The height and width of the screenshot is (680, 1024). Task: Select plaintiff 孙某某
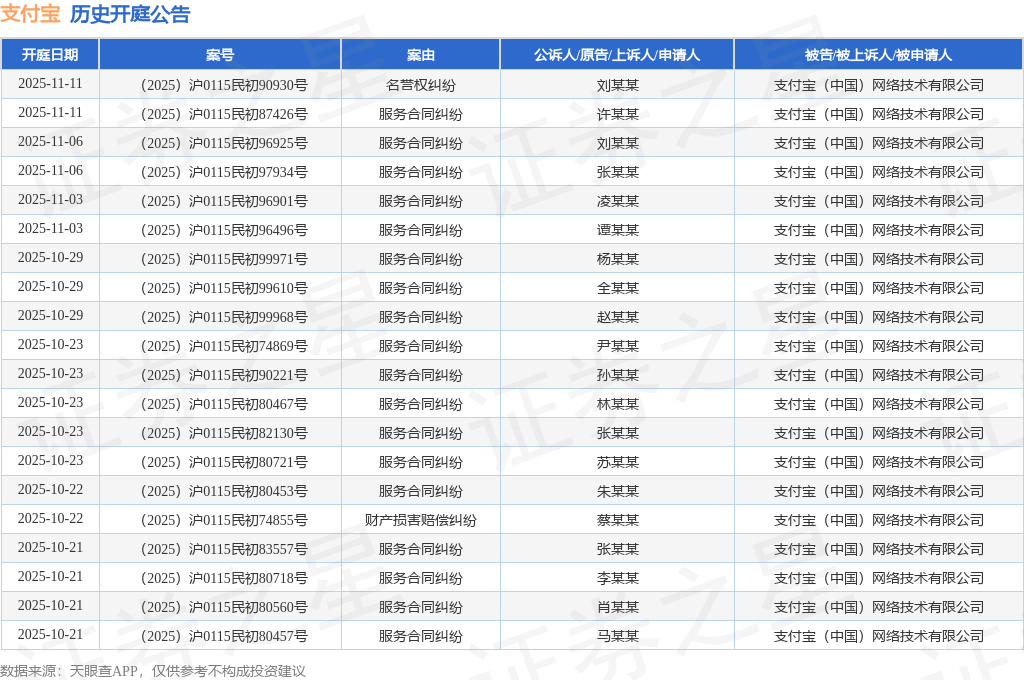(618, 375)
